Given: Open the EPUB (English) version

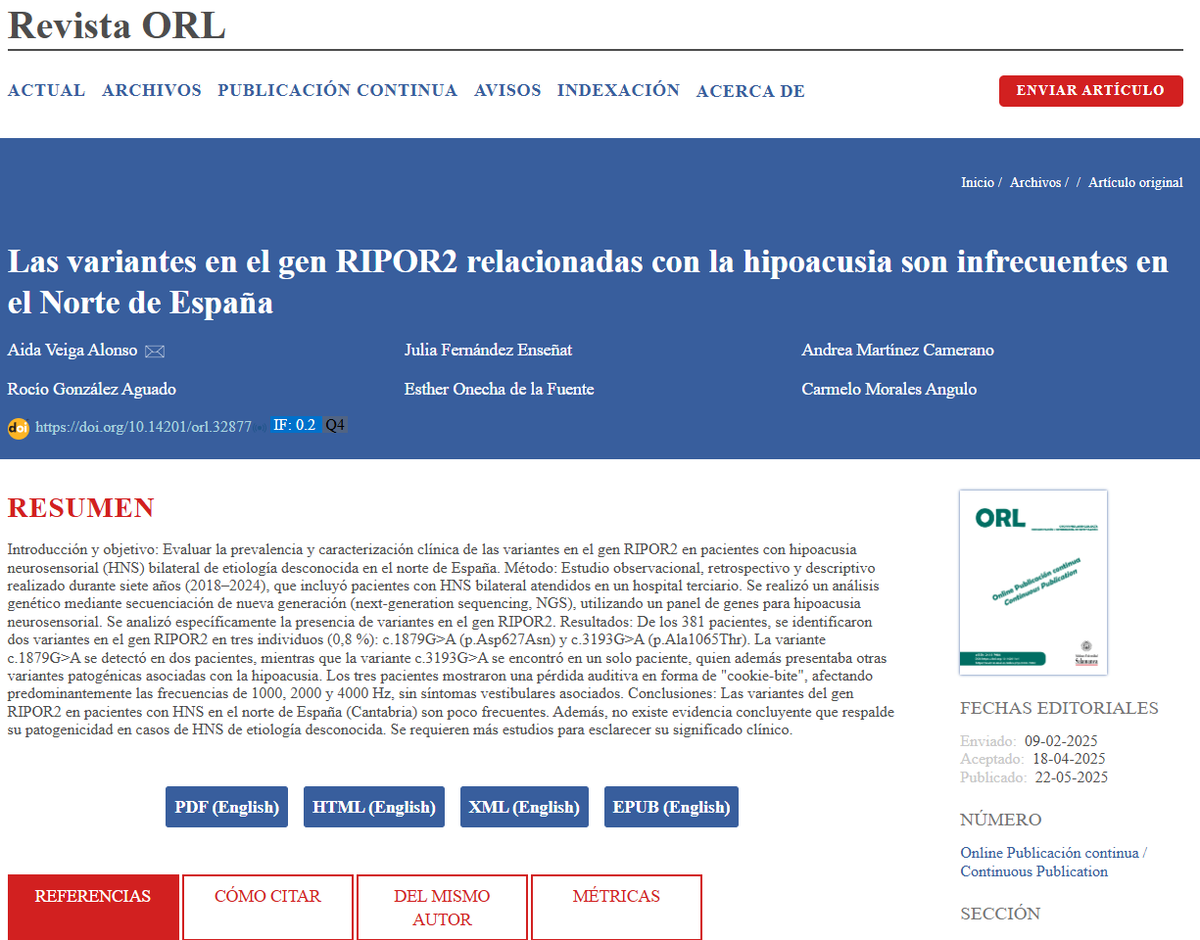Looking at the screenshot, I should (670, 807).
